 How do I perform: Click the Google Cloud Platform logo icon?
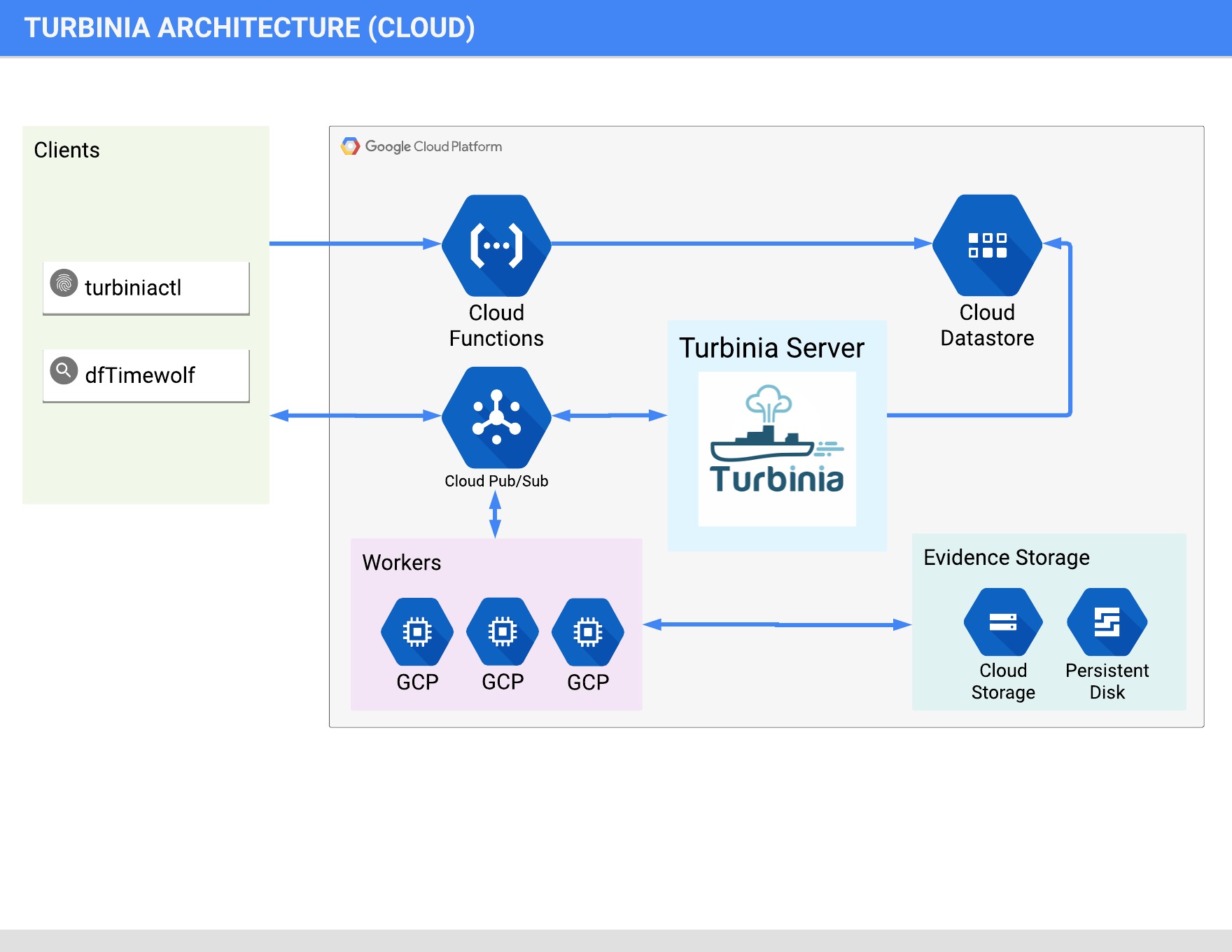[x=350, y=146]
